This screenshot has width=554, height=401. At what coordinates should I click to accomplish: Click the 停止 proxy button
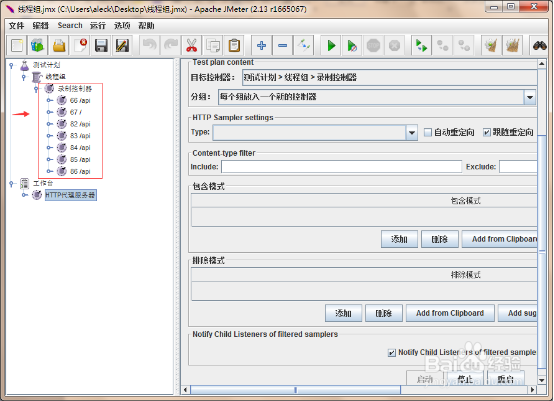point(465,379)
